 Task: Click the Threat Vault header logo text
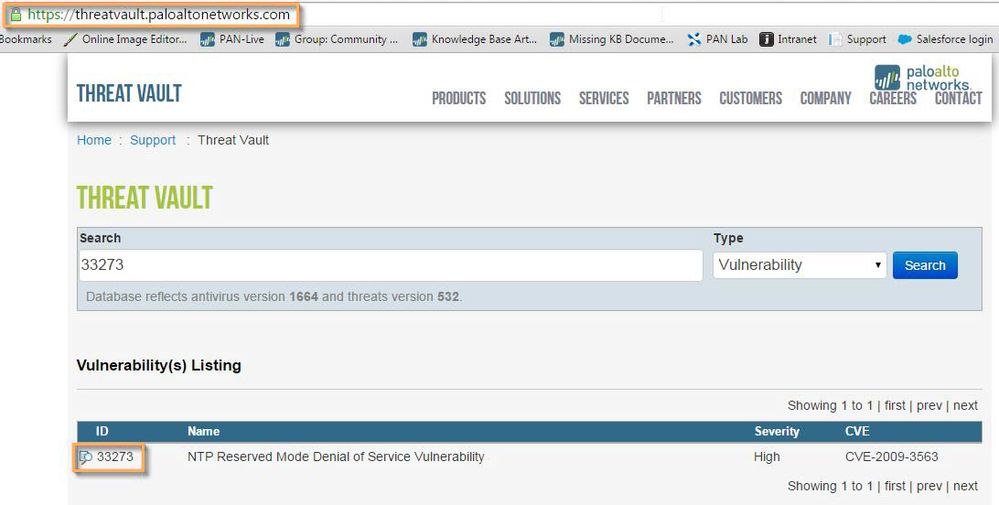[x=129, y=94]
